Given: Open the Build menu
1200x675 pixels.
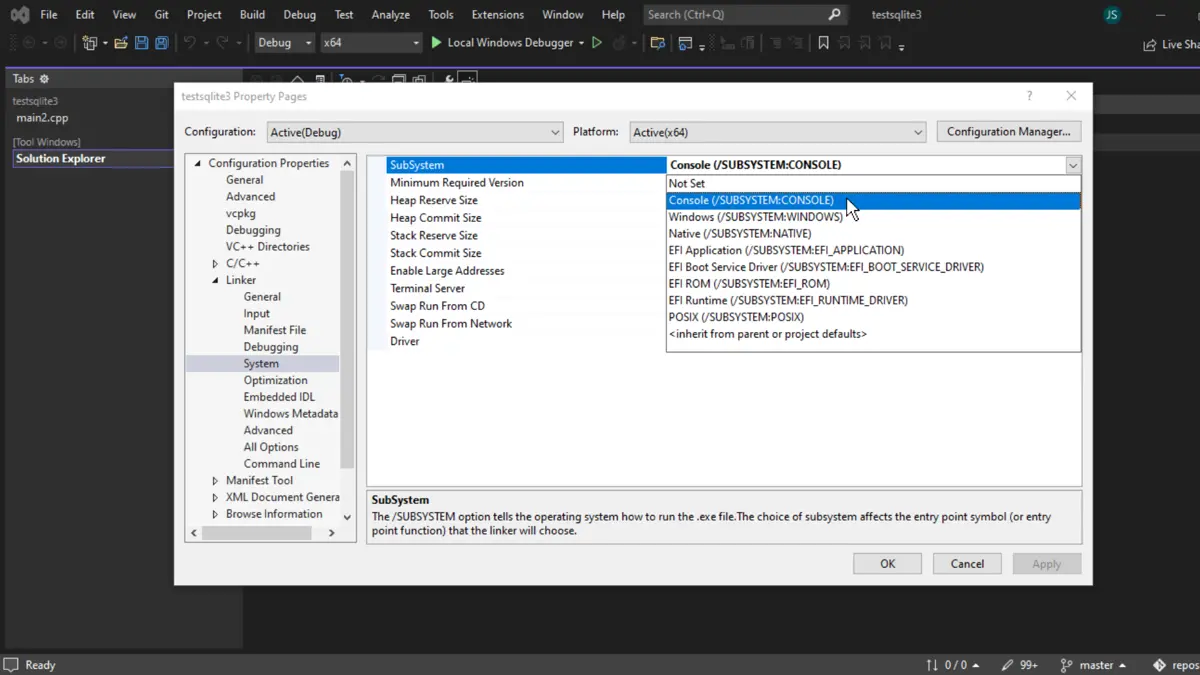Looking at the screenshot, I should (x=252, y=15).
